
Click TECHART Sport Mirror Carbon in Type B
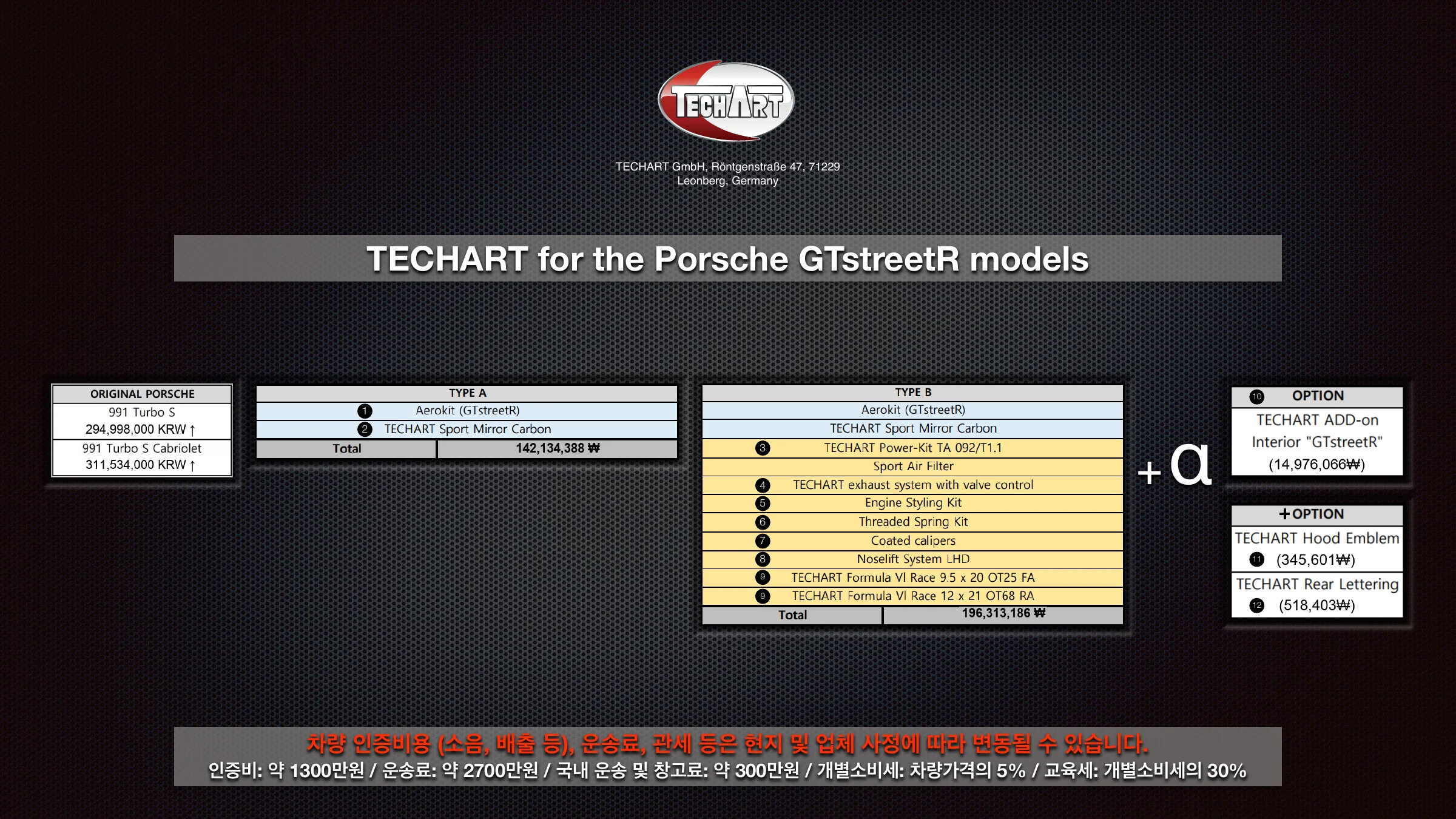pyautogui.click(x=913, y=428)
